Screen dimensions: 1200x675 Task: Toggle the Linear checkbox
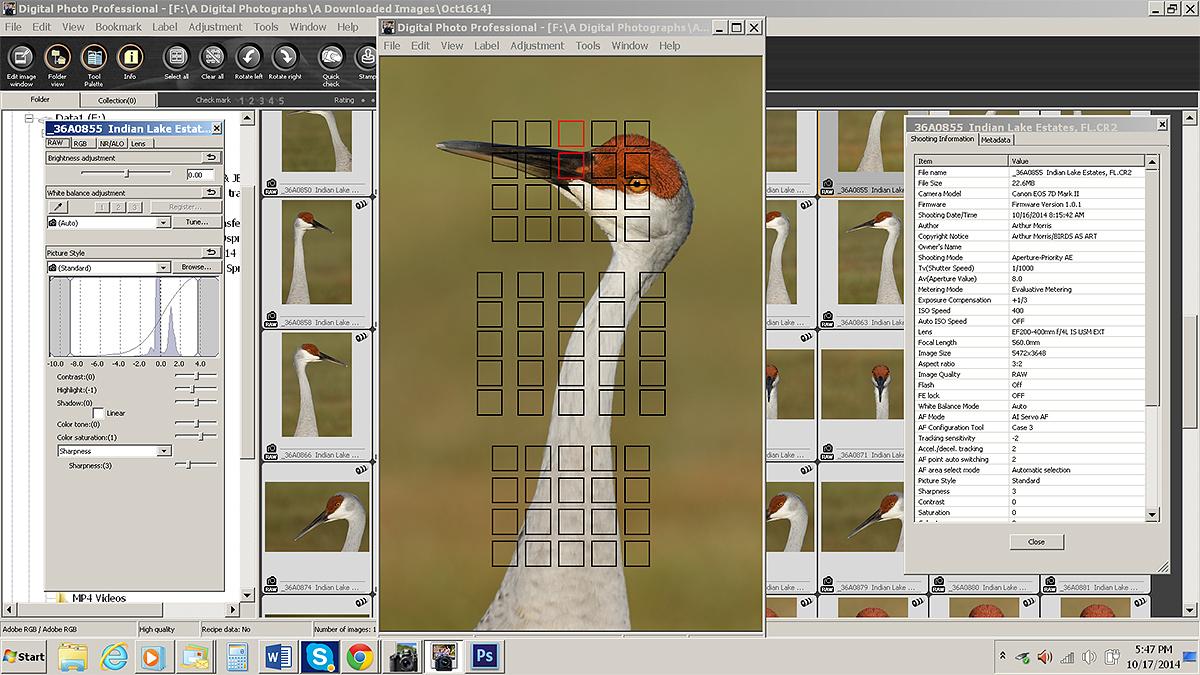(x=97, y=412)
